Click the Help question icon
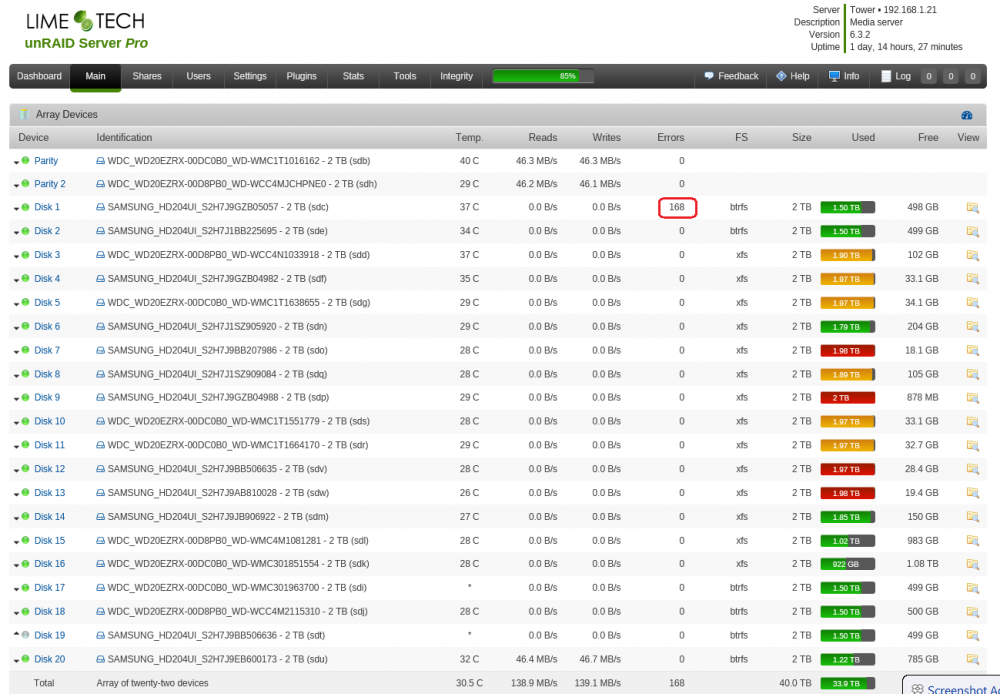This screenshot has width=1000, height=694. coord(781,76)
